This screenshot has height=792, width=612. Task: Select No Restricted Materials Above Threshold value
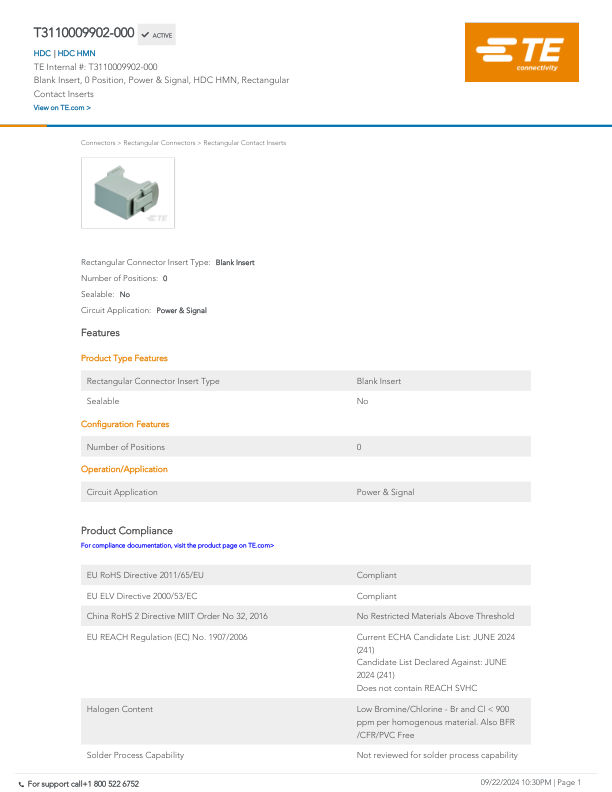point(435,616)
